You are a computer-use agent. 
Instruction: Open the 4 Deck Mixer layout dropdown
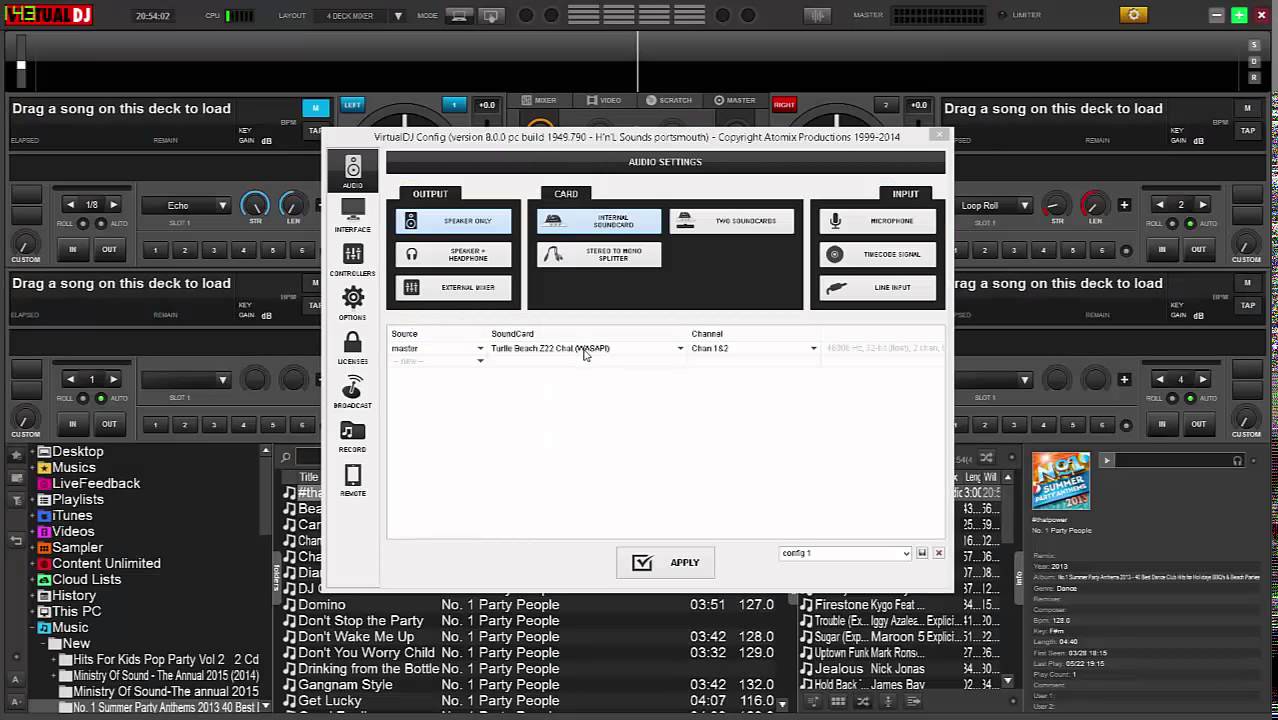pyautogui.click(x=359, y=16)
